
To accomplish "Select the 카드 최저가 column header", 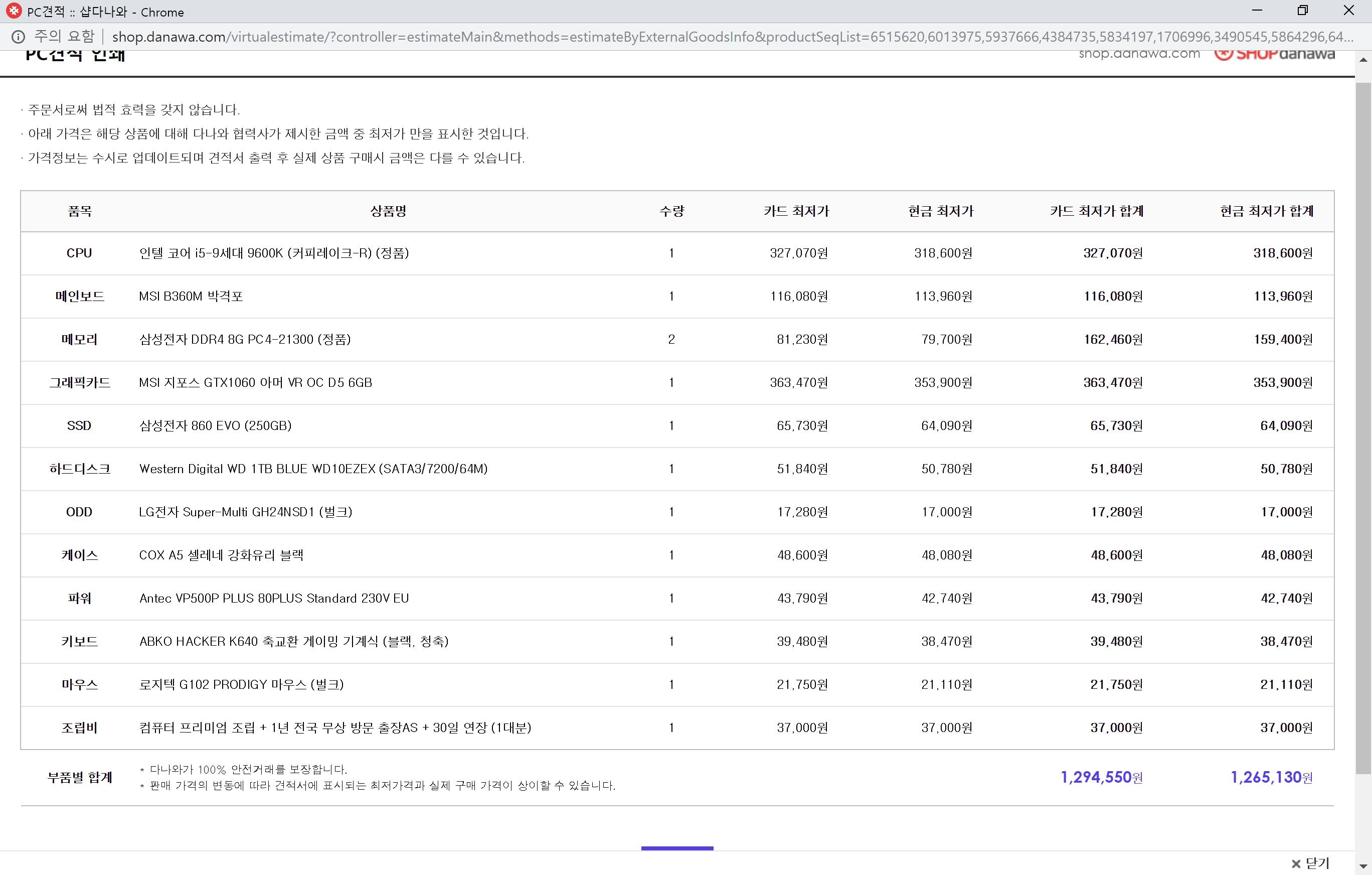I will click(x=796, y=212).
